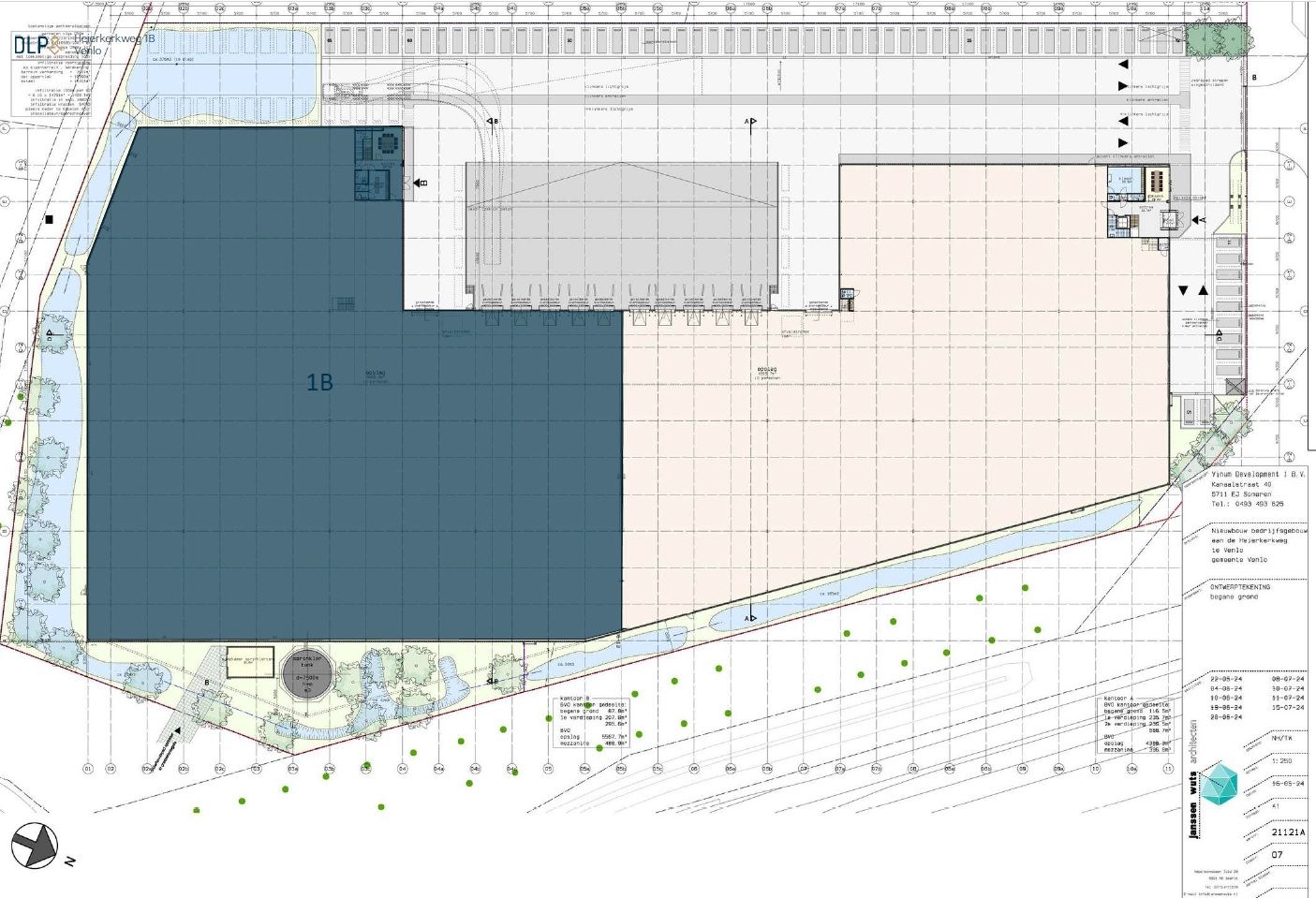Click drawing number 21121A in title block
Viewport: 1316px width, 898px height.
(1288, 832)
